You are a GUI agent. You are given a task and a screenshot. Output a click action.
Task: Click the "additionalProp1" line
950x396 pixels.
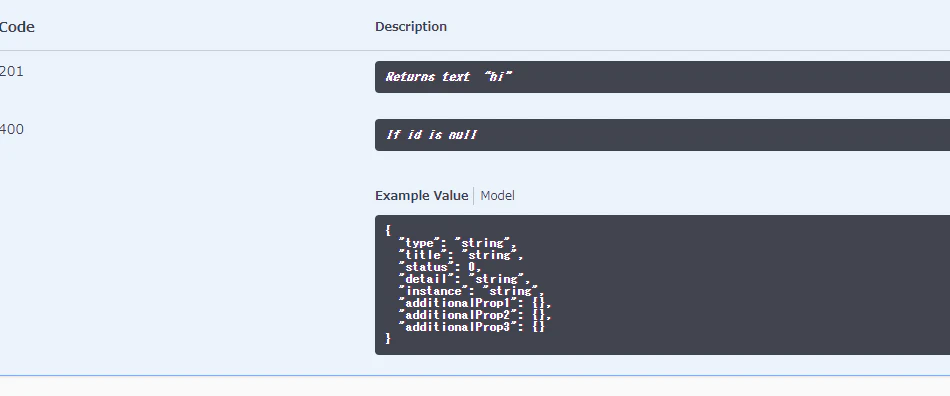[x=475, y=303]
